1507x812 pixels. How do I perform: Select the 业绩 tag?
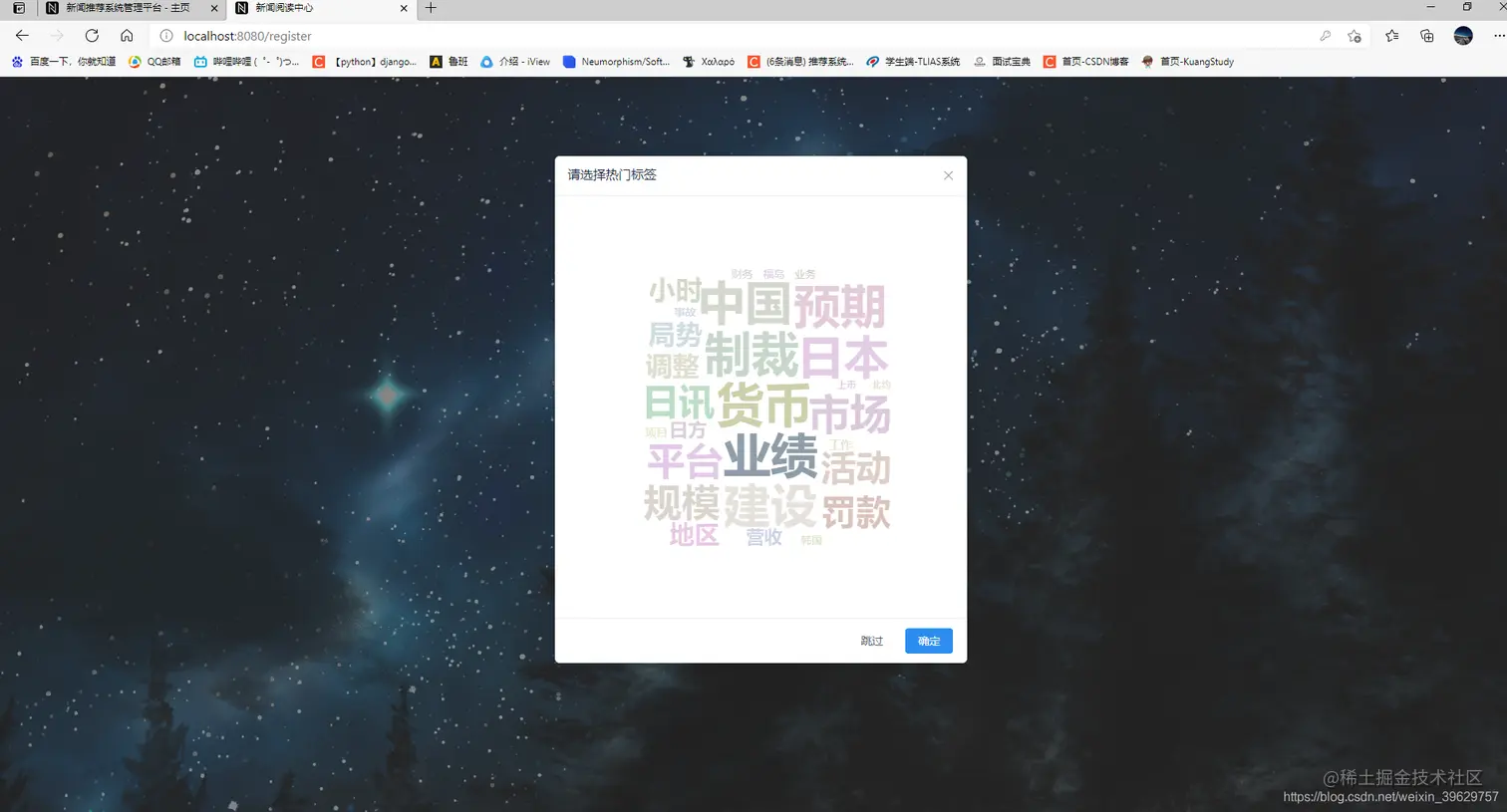click(770, 456)
